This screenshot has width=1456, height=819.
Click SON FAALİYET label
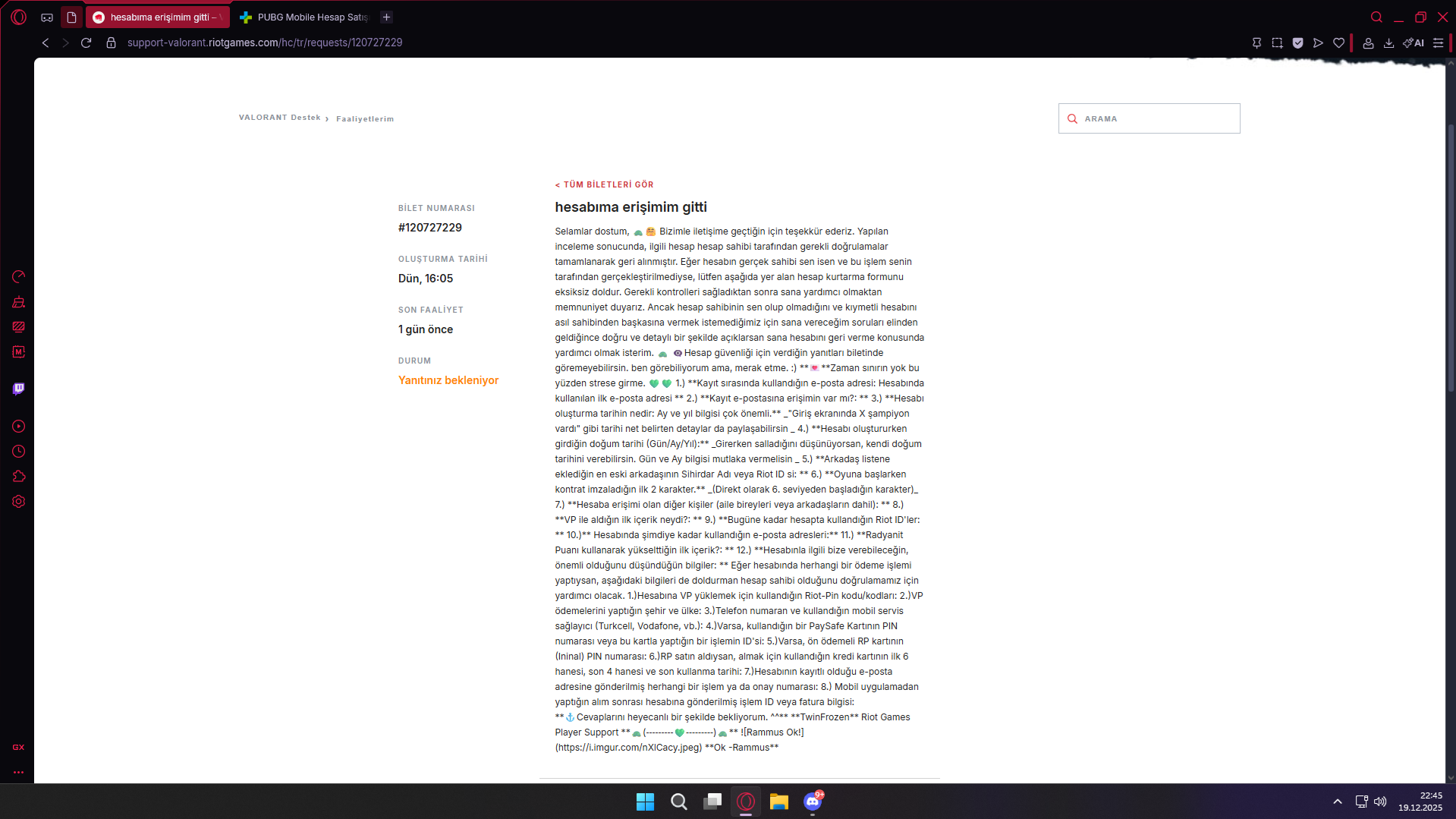[x=430, y=310]
